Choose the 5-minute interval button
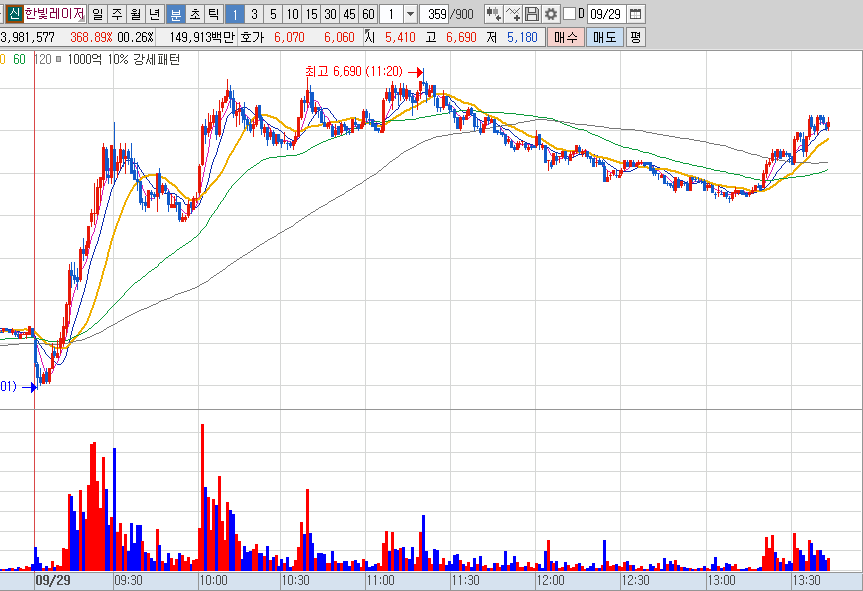 (x=273, y=14)
